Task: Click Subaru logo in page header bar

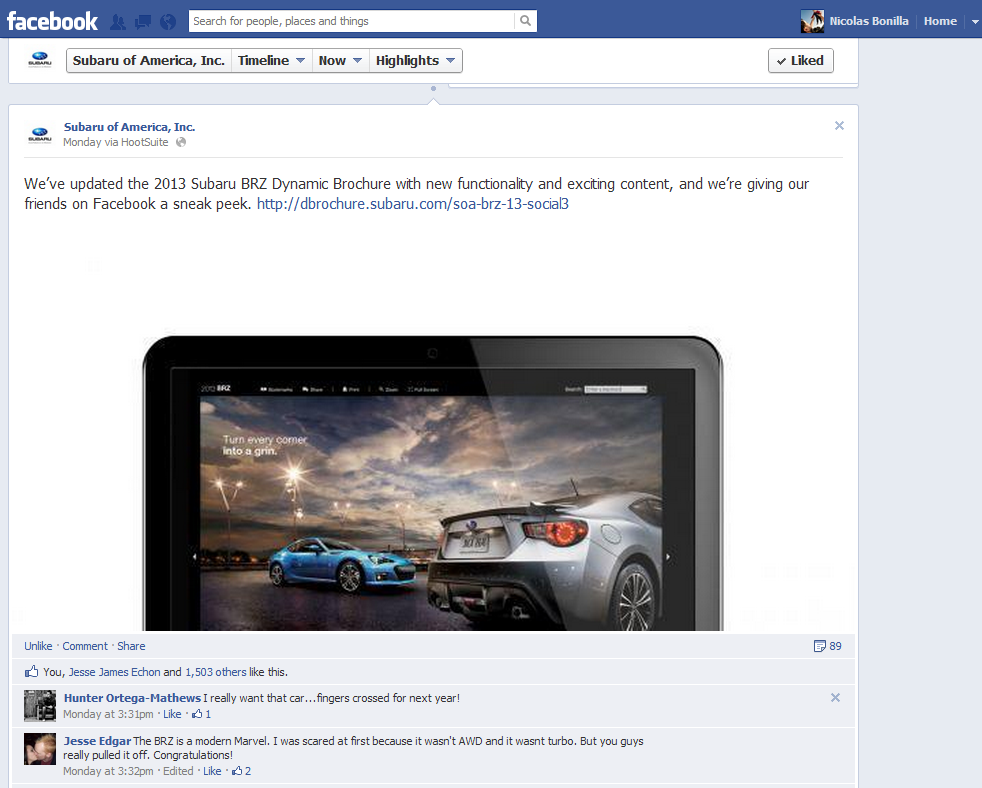Action: pos(39,60)
